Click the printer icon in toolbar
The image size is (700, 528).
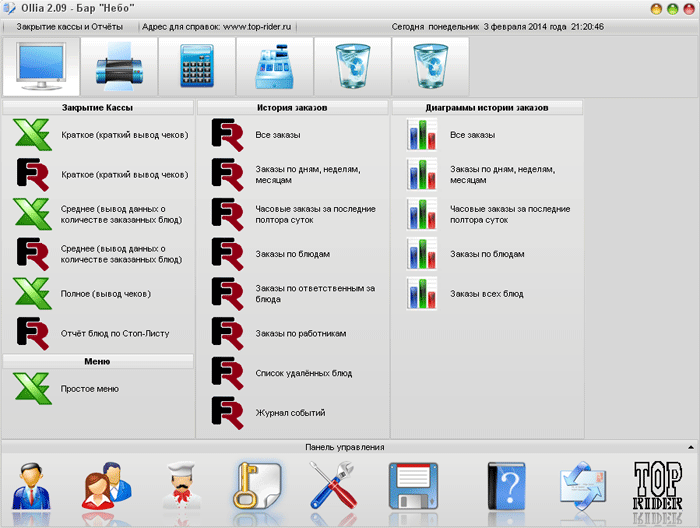coord(119,67)
